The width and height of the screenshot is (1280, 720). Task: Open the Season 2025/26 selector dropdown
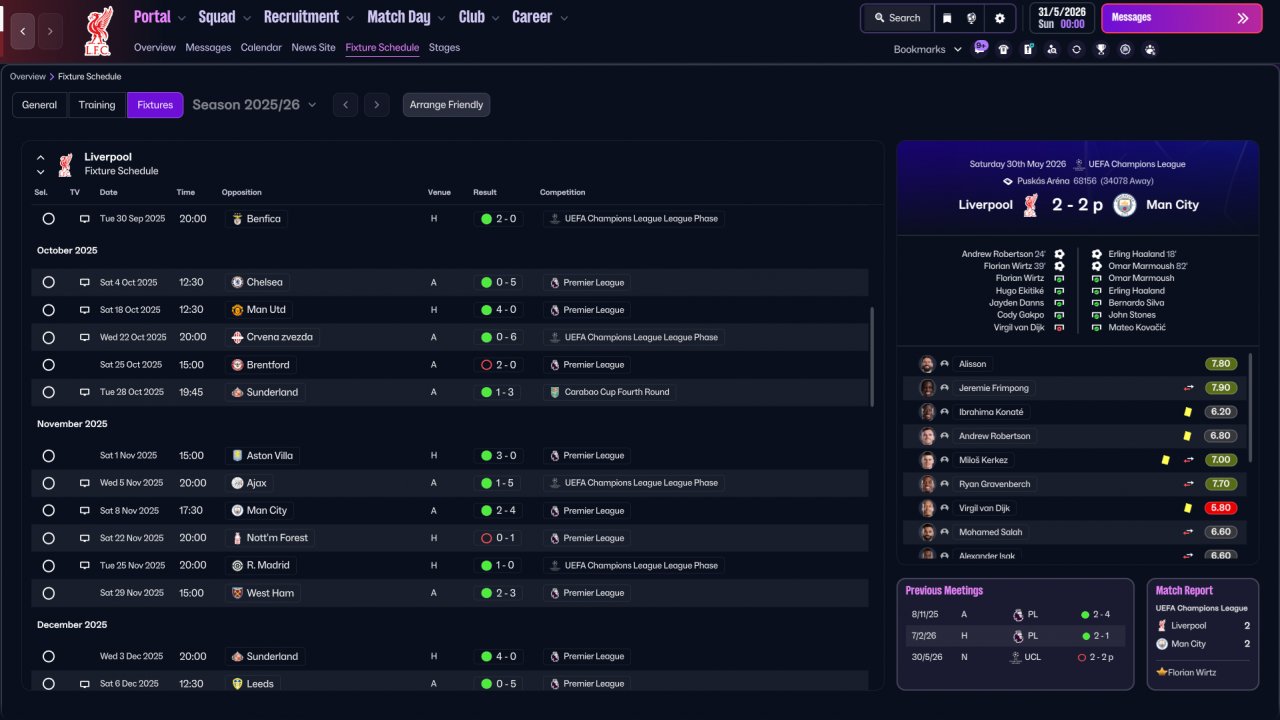254,105
